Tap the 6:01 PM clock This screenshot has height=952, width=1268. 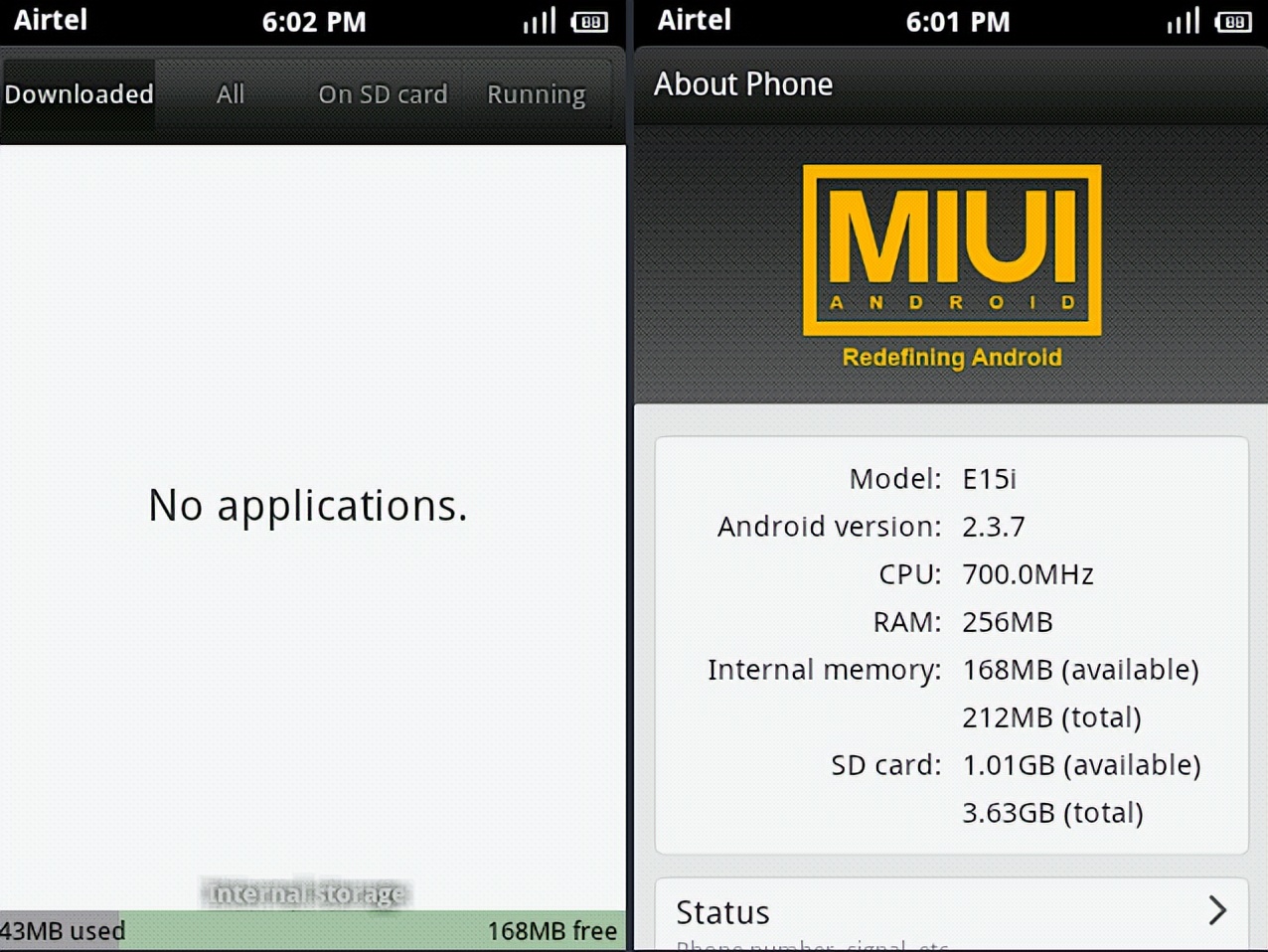(958, 22)
